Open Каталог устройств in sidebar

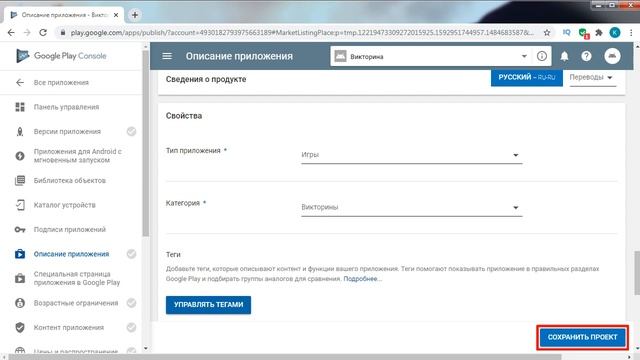tap(64, 205)
